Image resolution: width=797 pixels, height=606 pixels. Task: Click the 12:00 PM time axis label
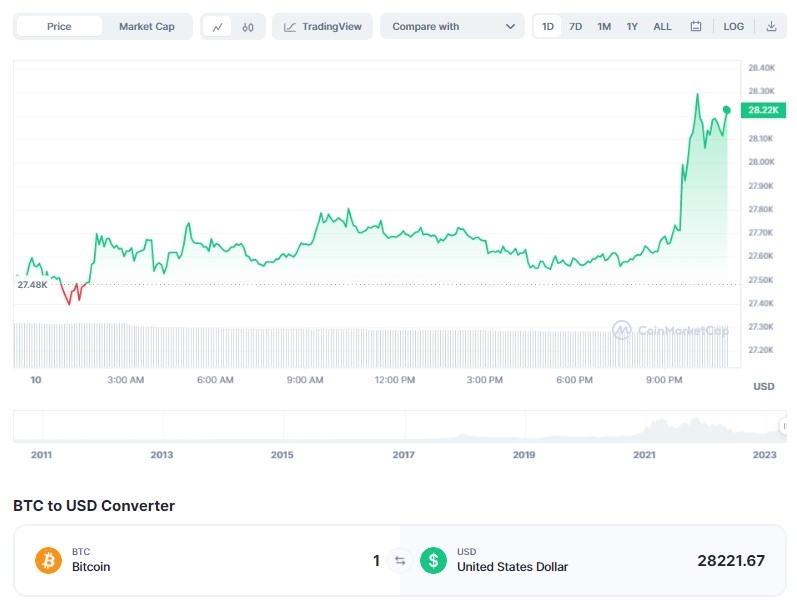tap(394, 380)
